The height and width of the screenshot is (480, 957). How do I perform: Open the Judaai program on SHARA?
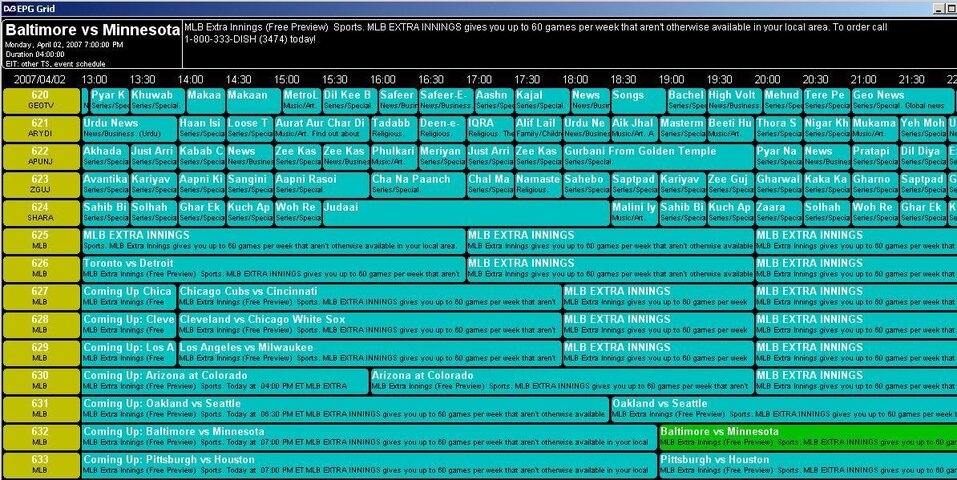(466, 213)
